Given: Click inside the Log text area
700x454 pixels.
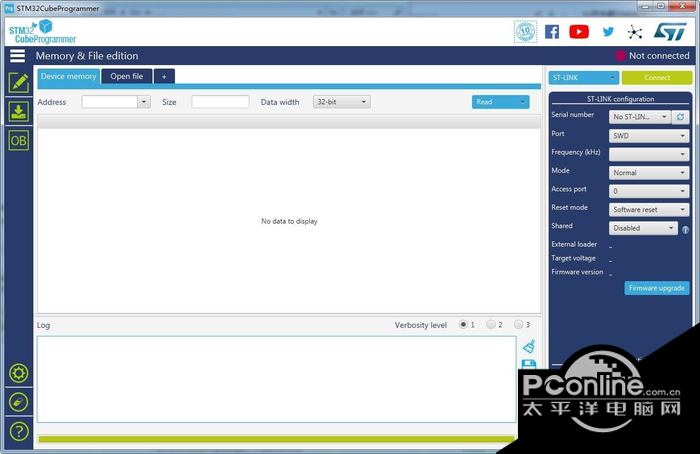Looking at the screenshot, I should (x=277, y=379).
